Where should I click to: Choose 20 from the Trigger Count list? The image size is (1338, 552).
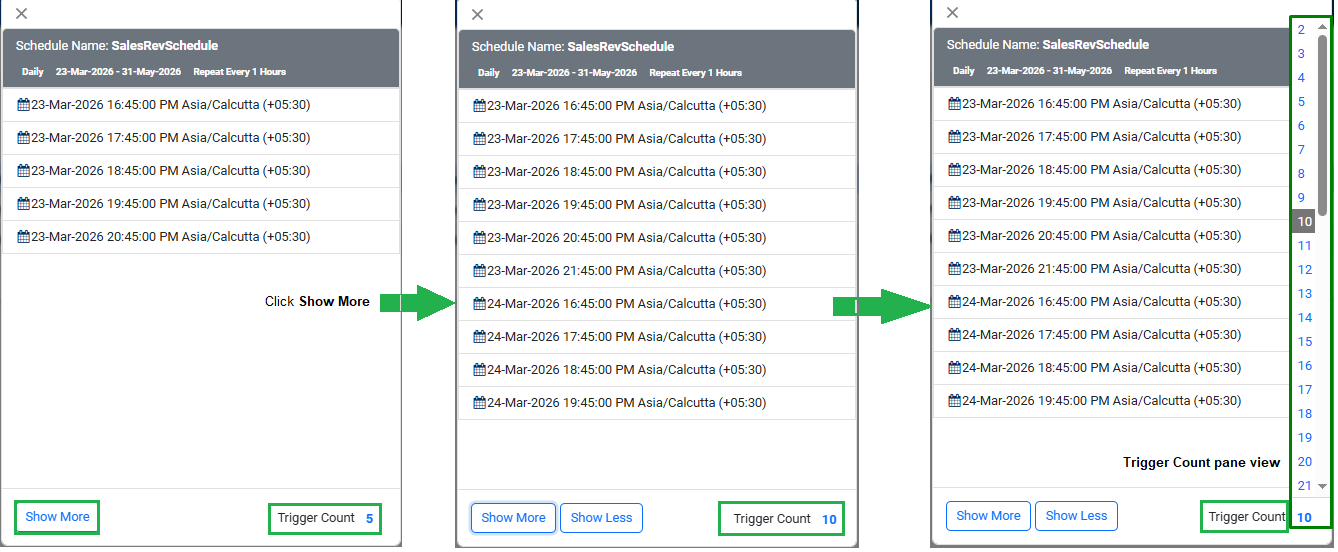coord(1304,462)
